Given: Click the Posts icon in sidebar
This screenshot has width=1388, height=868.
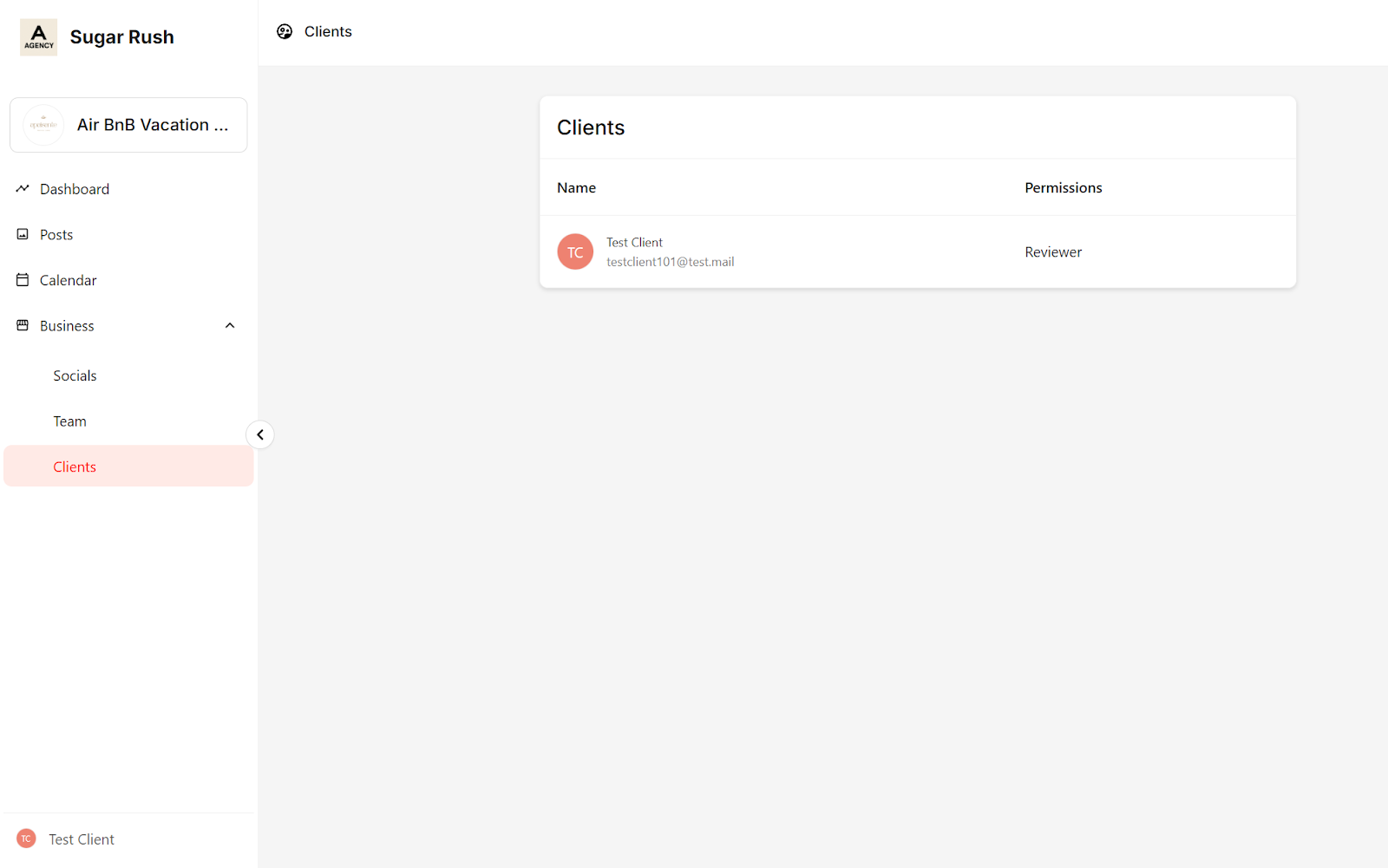Looking at the screenshot, I should (23, 235).
